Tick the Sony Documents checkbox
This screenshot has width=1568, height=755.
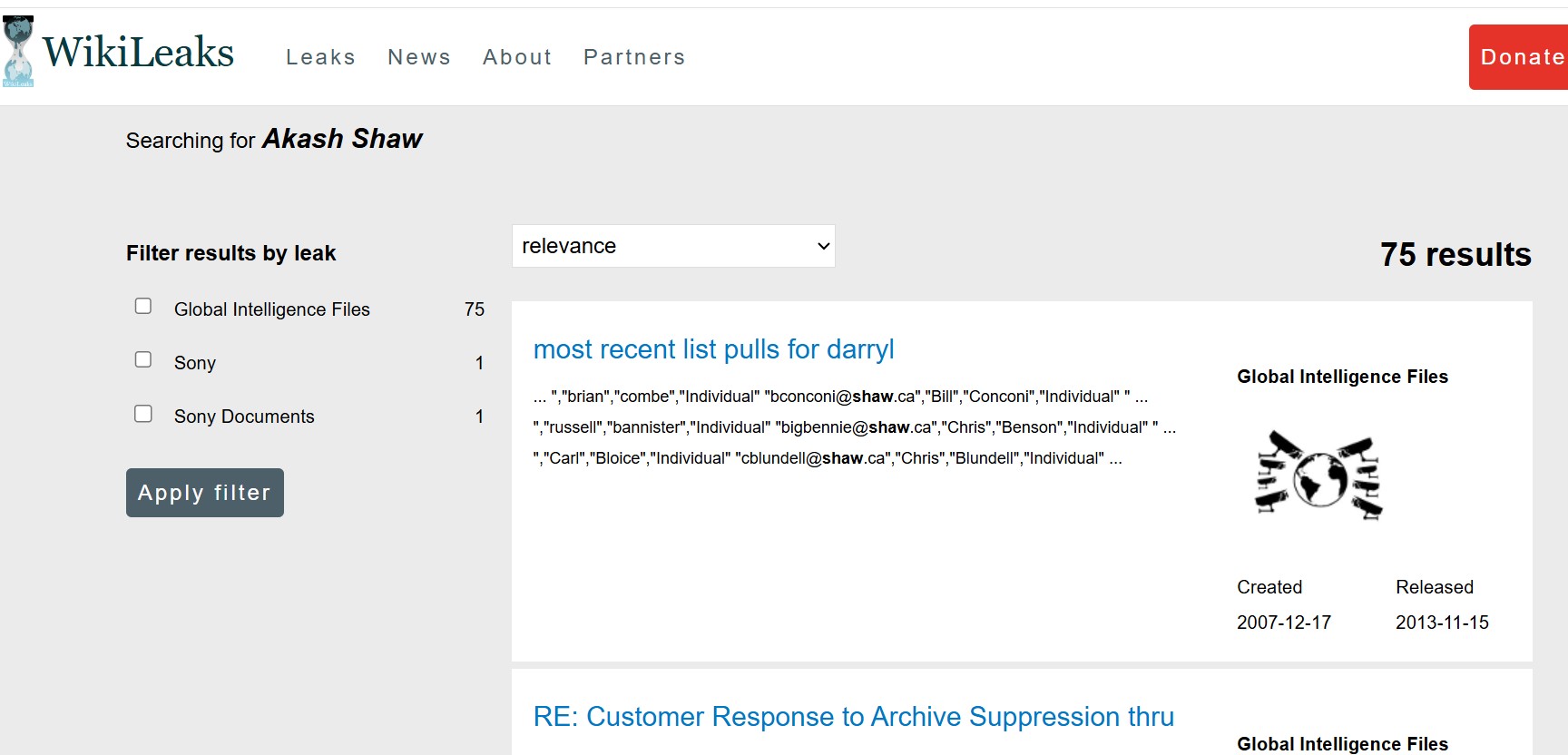click(143, 414)
